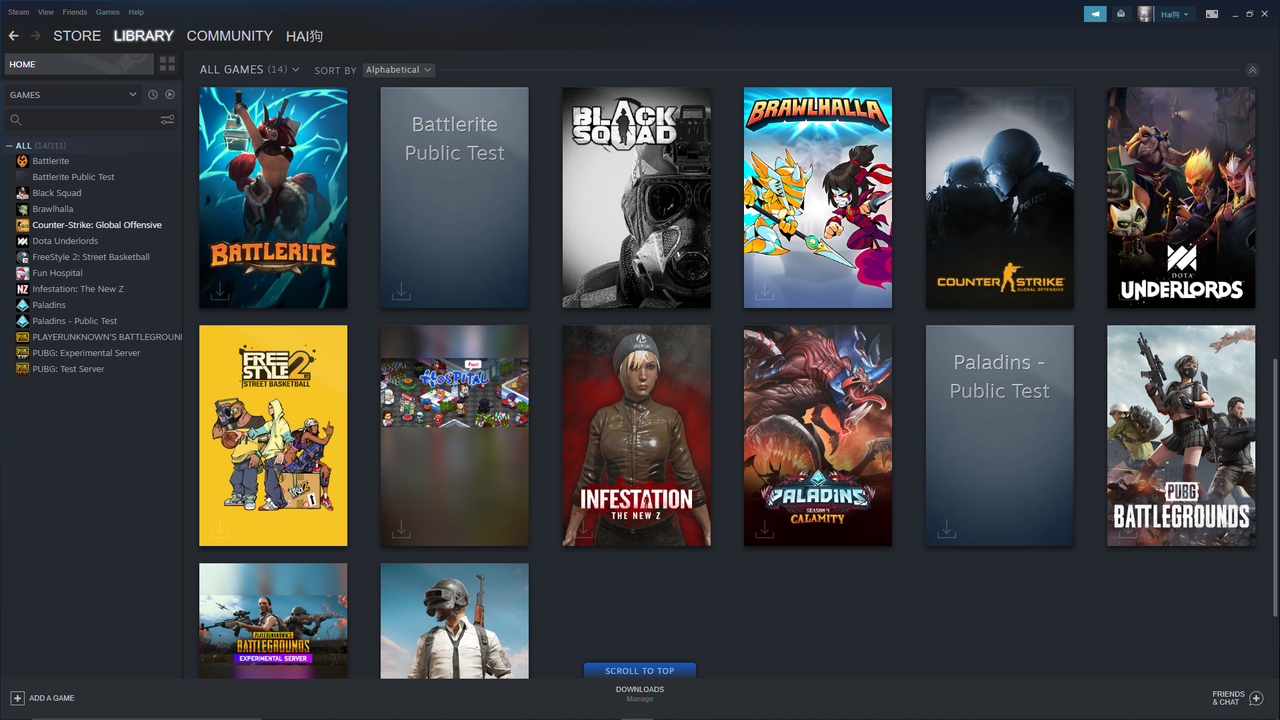This screenshot has height=720, width=1280.
Task: Open the Friends menu
Action: [75, 12]
